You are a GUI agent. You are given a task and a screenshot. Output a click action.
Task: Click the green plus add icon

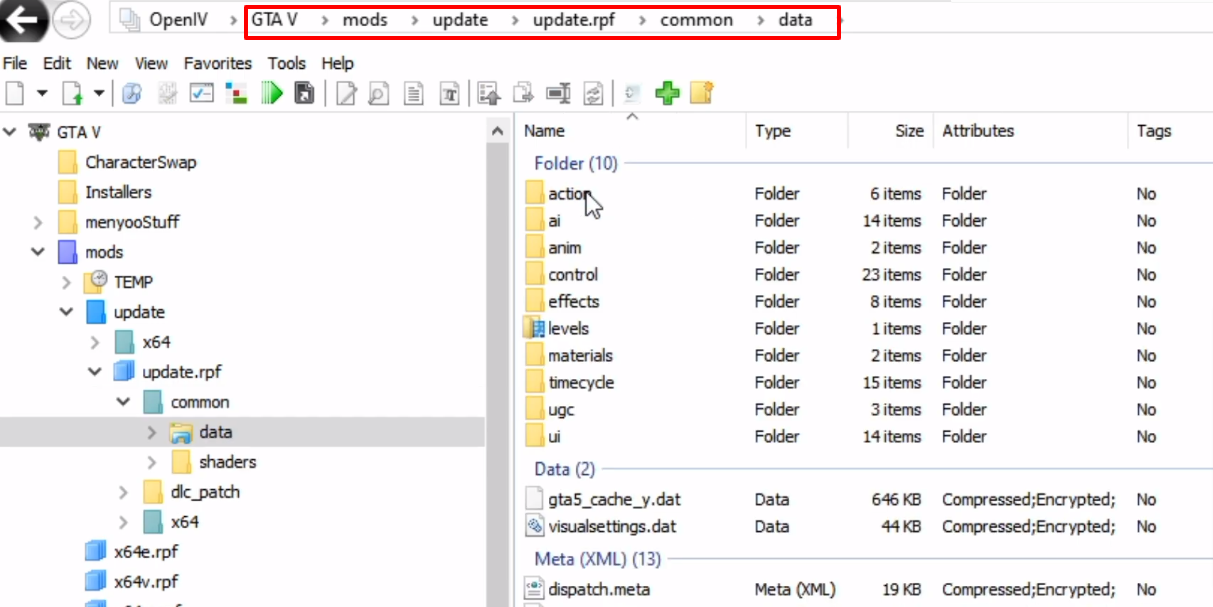[667, 93]
